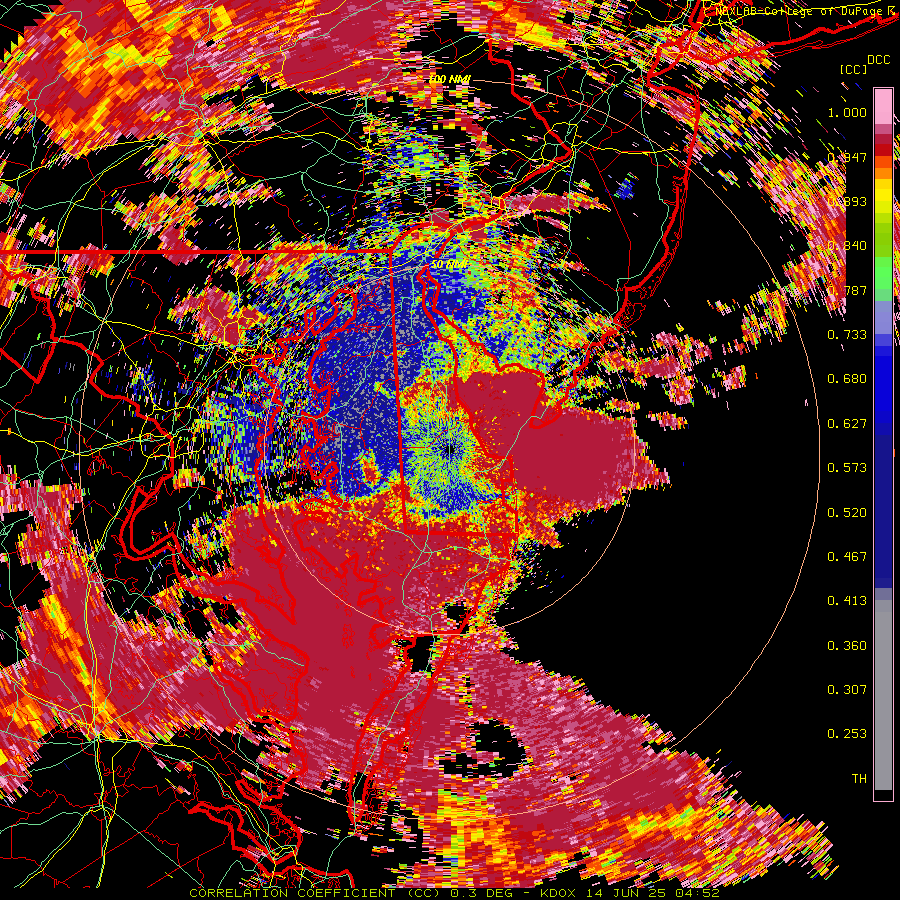Pick the light pink swatch at the top of the color bar
Image resolution: width=900 pixels, height=900 pixels.
[x=883, y=106]
